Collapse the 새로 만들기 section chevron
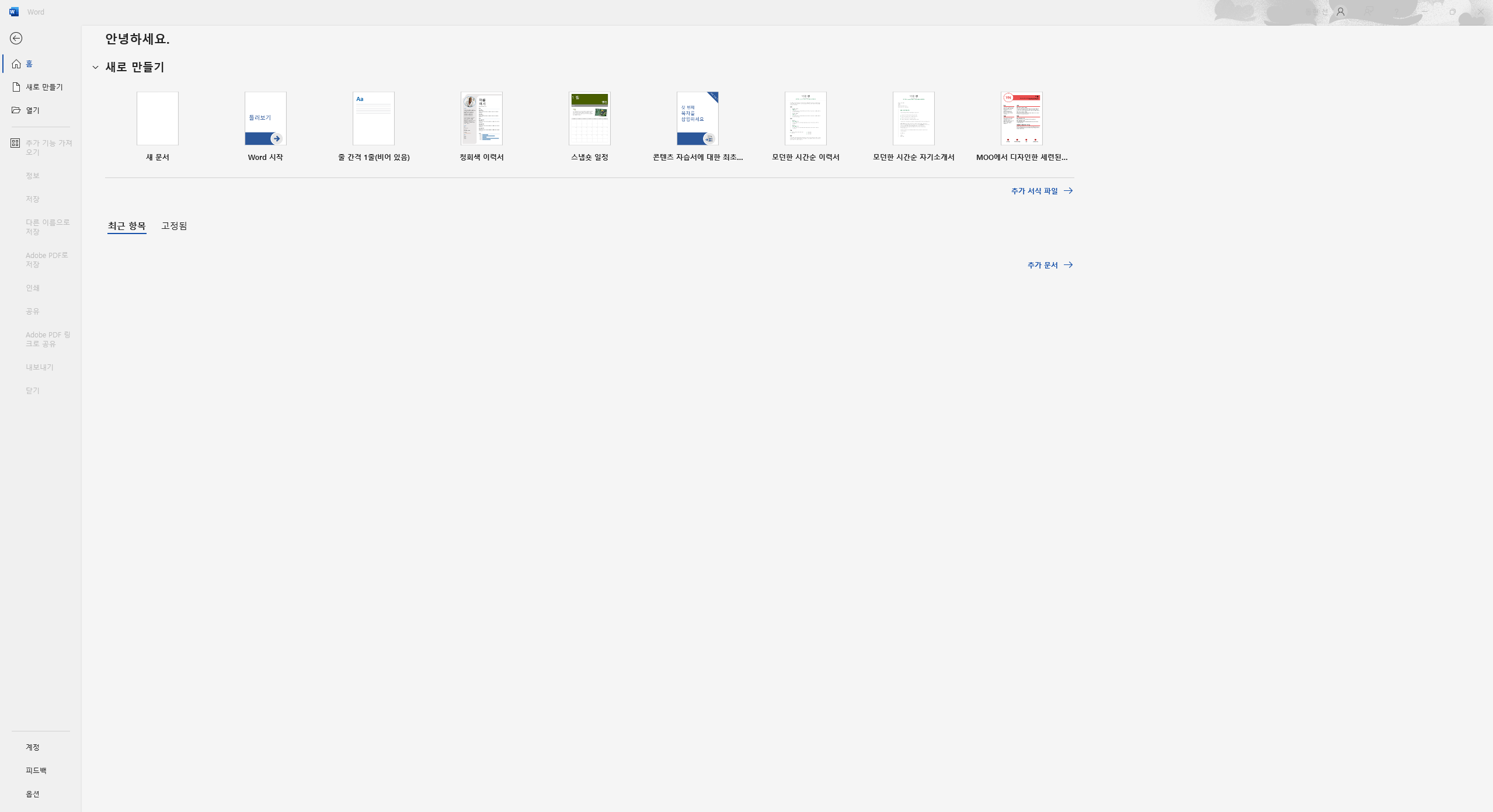This screenshot has width=1493, height=812. (96, 68)
